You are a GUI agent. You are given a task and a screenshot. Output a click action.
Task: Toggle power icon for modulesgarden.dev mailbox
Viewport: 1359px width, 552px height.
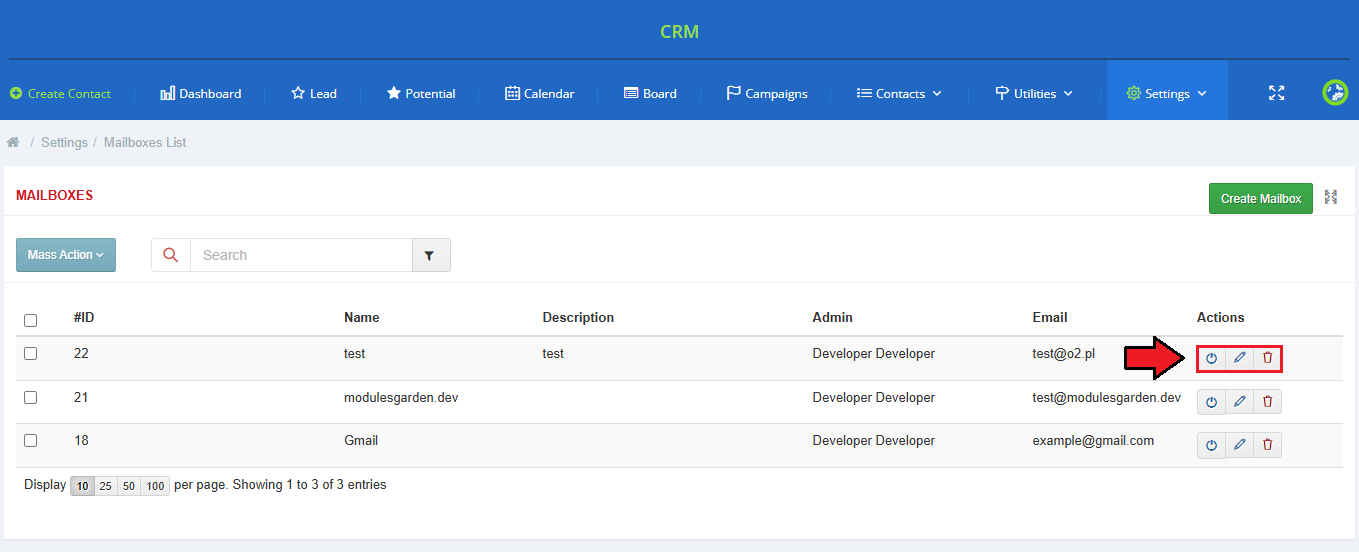click(x=1211, y=402)
